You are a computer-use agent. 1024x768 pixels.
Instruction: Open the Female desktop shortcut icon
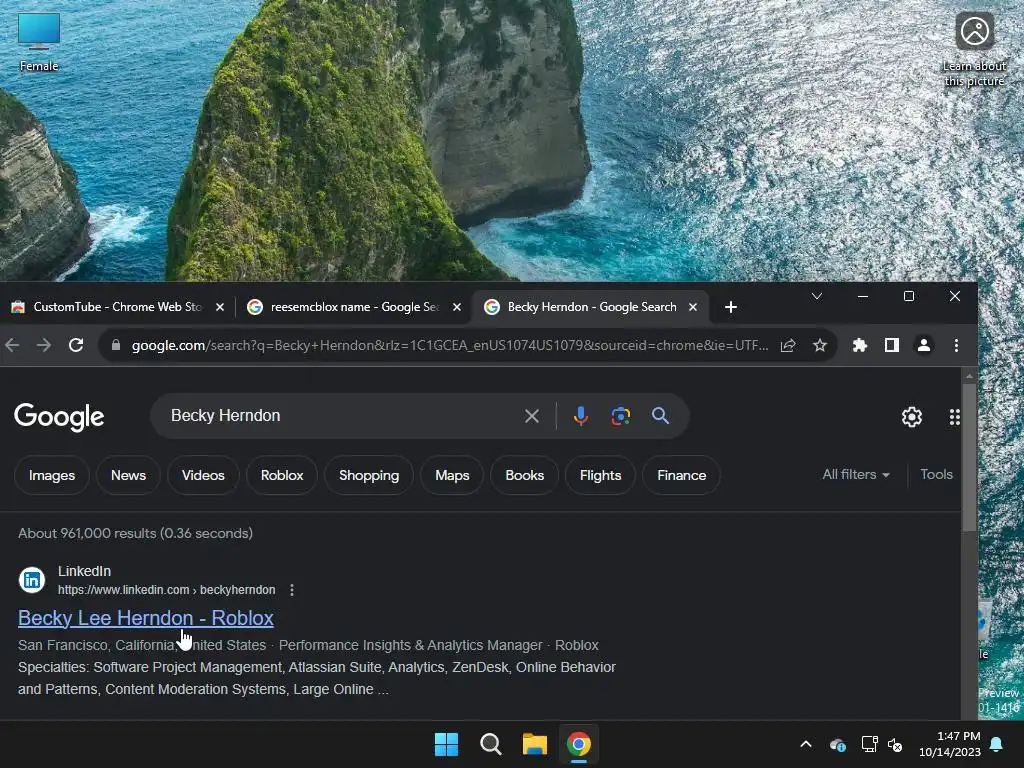(x=39, y=41)
